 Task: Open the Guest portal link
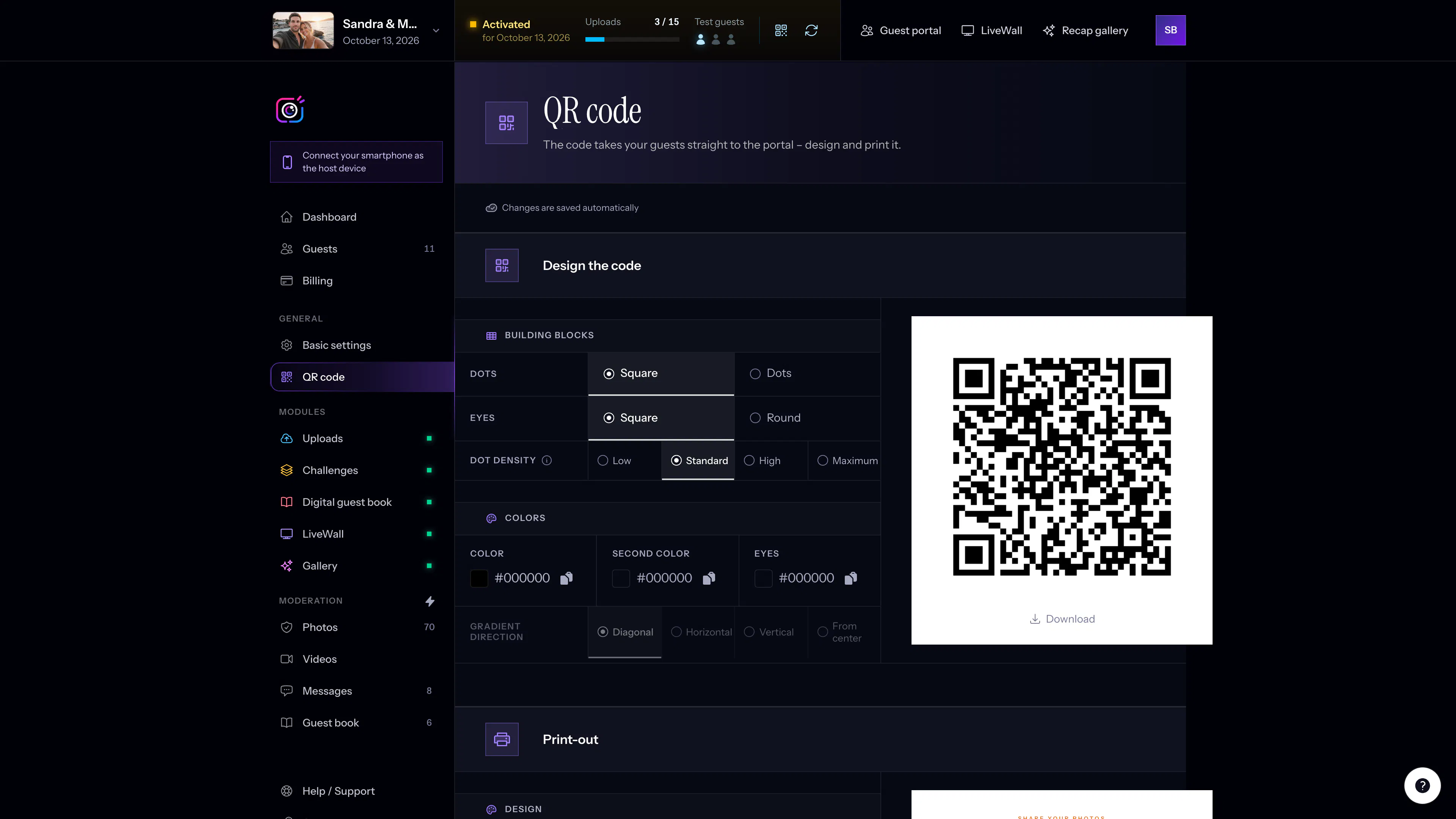click(901, 30)
